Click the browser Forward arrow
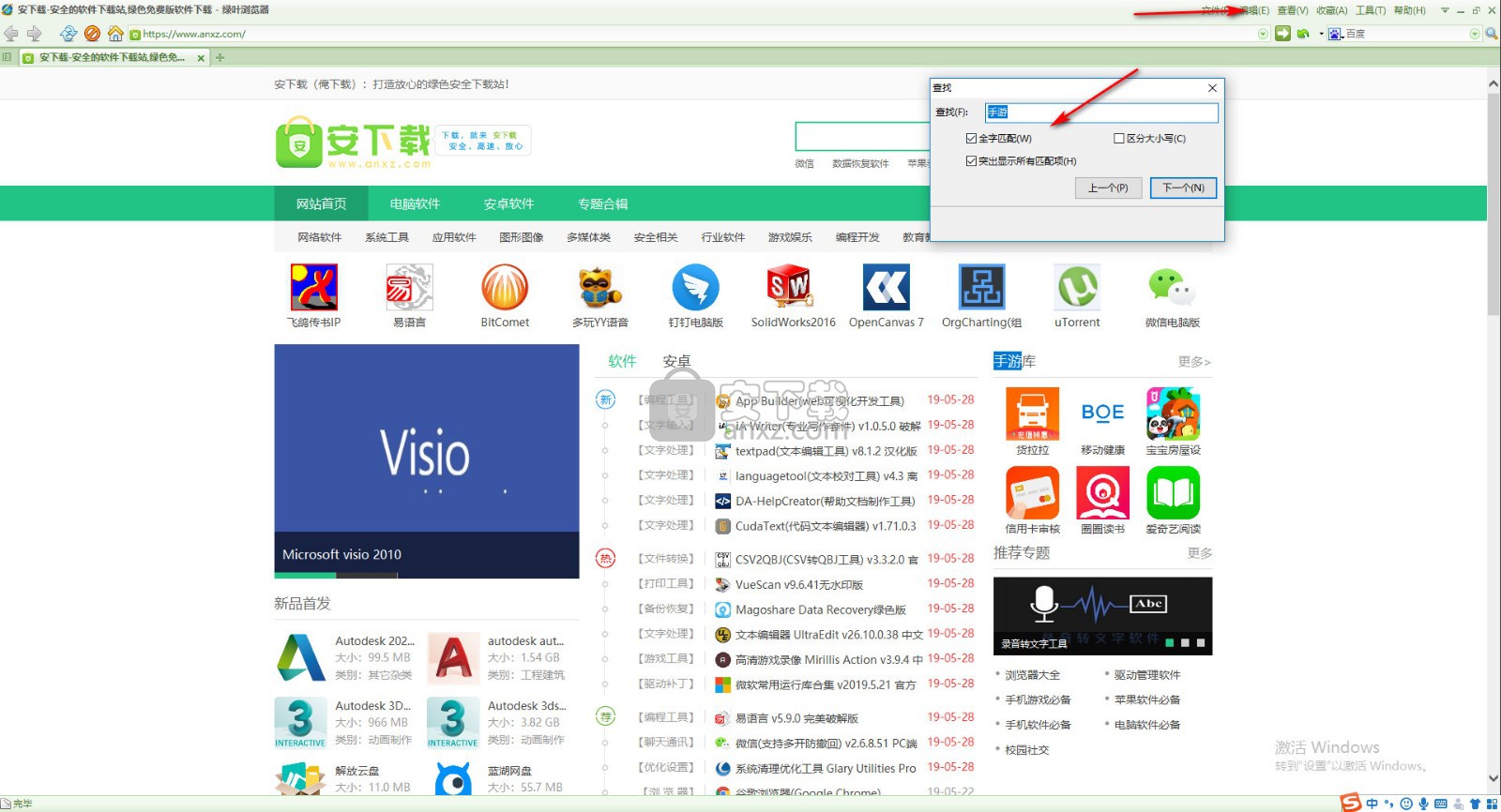 35,34
